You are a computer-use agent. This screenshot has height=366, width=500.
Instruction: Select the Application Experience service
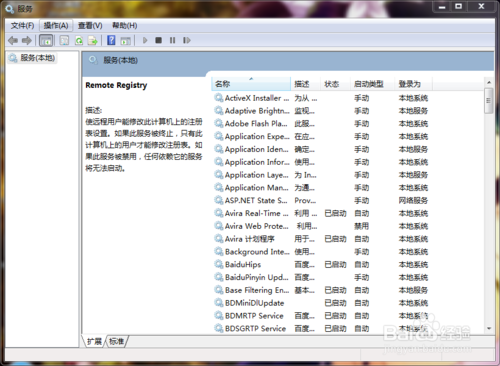pyautogui.click(x=321, y=137)
